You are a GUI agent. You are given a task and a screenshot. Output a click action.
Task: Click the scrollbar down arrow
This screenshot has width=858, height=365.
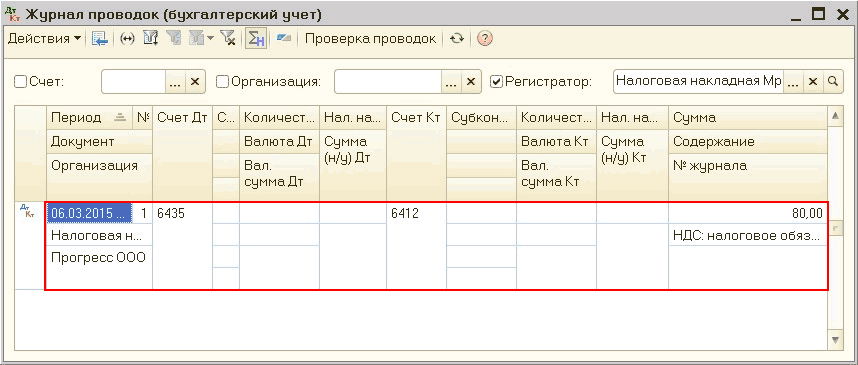(835, 340)
